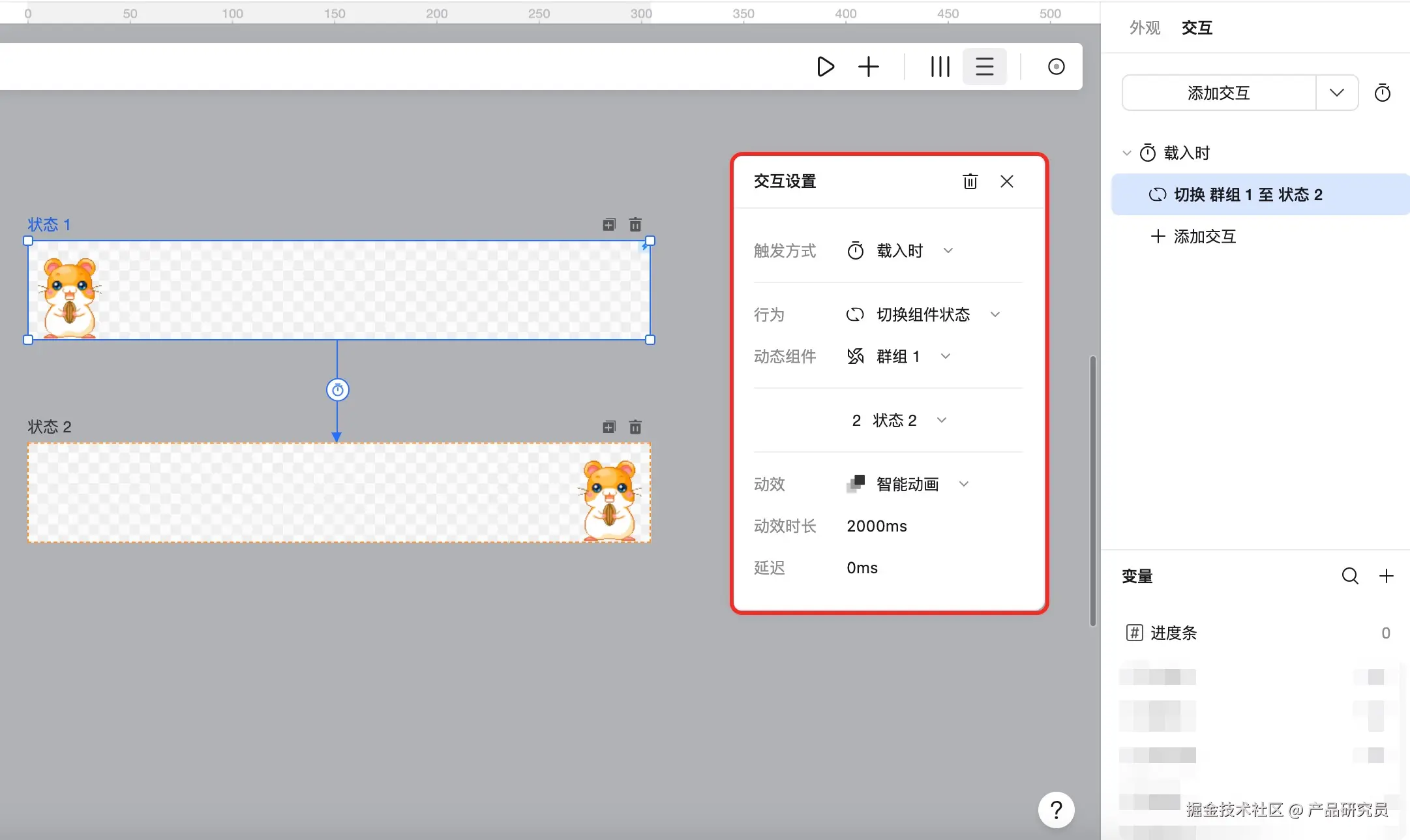Click the record circle icon in toolbar
Screen dimensions: 1410x840
[1056, 67]
